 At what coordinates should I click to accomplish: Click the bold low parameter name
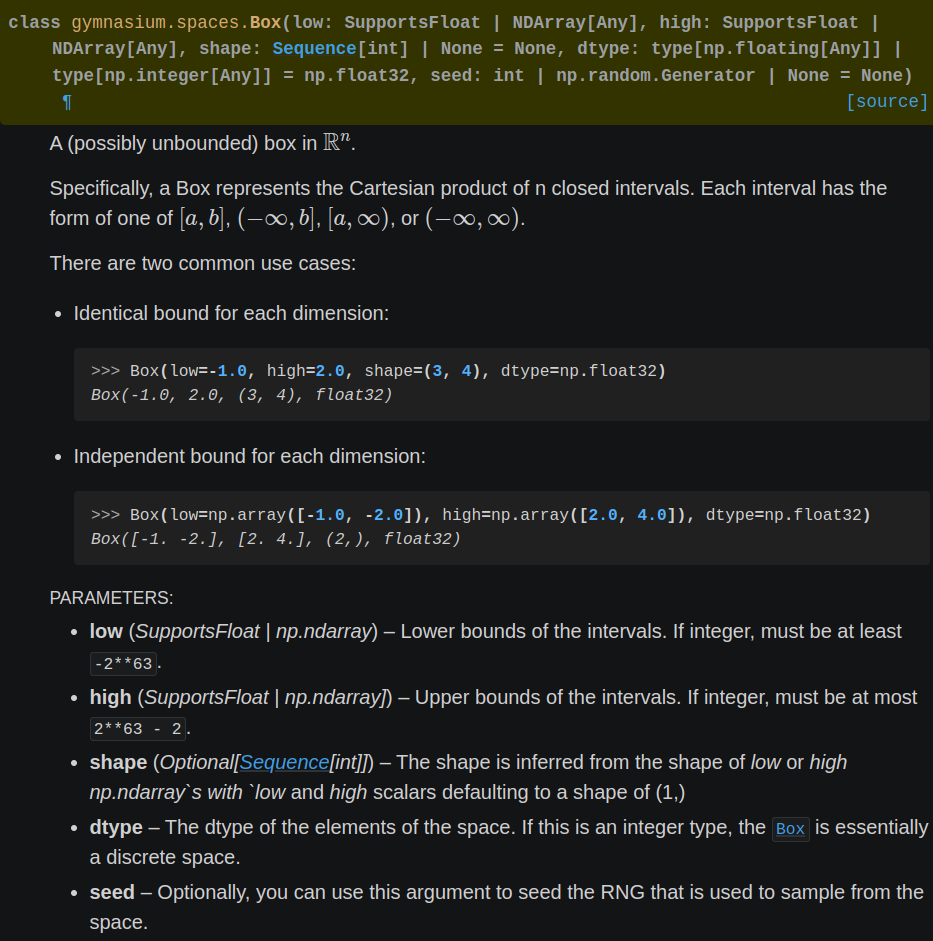tap(106, 631)
